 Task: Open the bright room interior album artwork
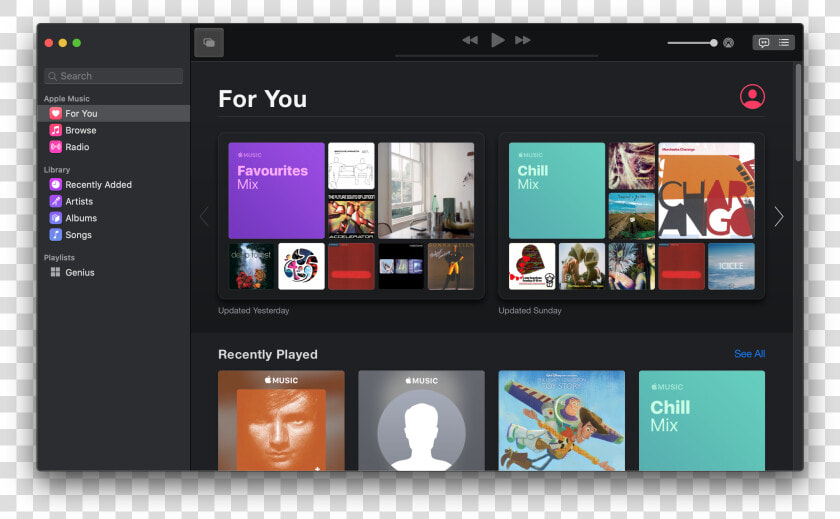tap(426, 190)
